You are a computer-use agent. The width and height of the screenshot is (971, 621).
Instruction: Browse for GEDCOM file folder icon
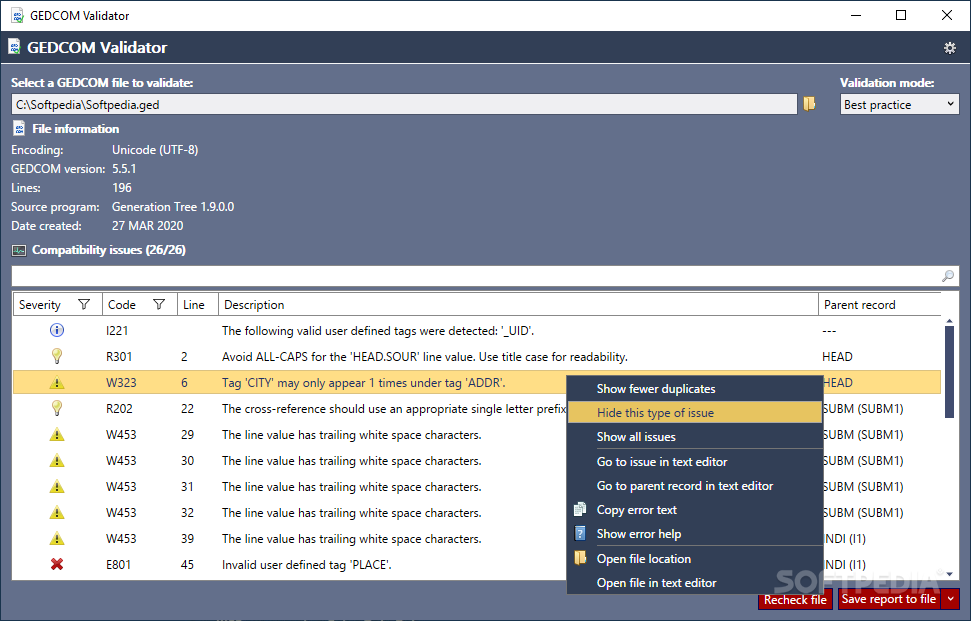point(809,104)
